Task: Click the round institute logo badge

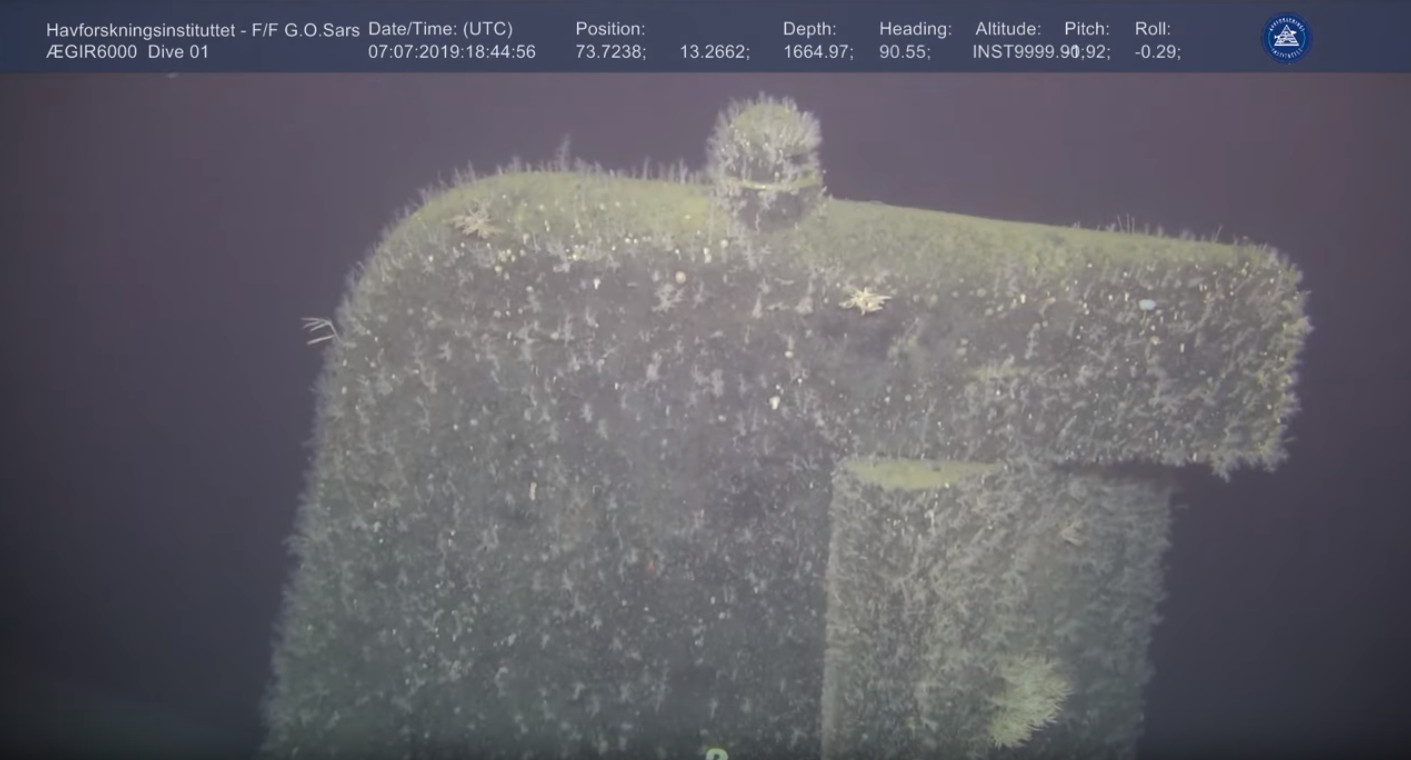Action: click(1286, 38)
